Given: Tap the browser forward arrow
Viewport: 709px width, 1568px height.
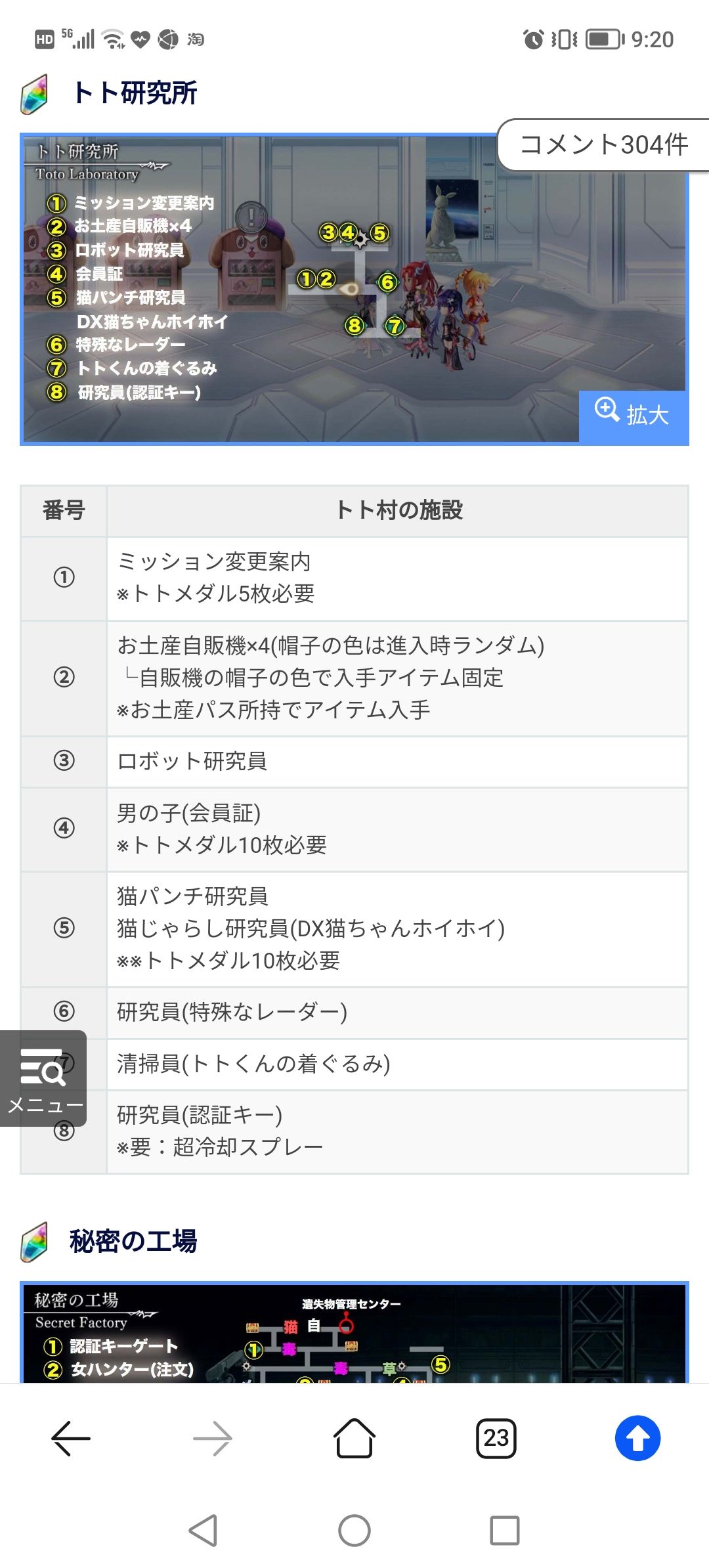Looking at the screenshot, I should click(213, 1438).
